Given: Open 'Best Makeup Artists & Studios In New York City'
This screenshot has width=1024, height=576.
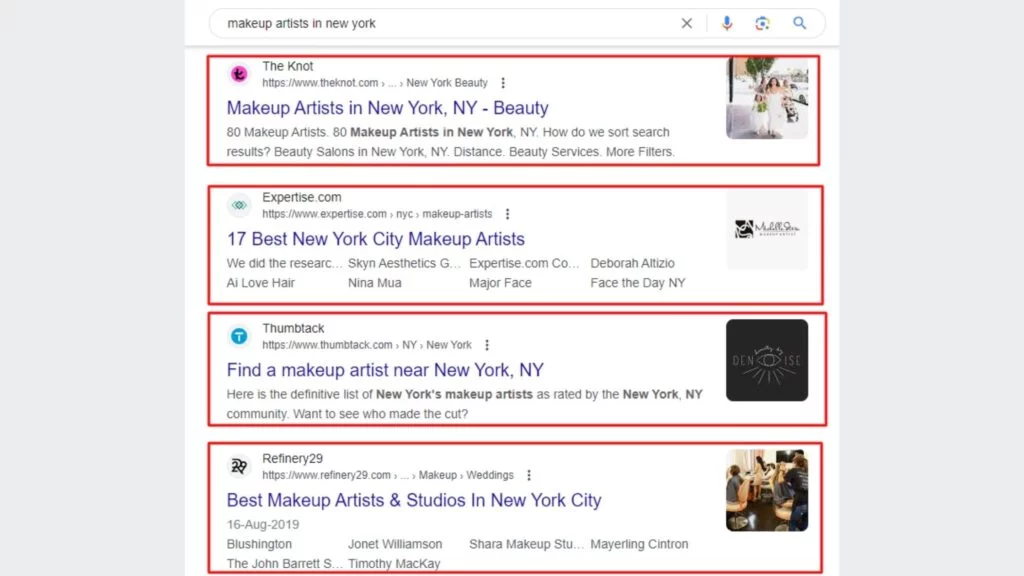Looking at the screenshot, I should point(414,500).
